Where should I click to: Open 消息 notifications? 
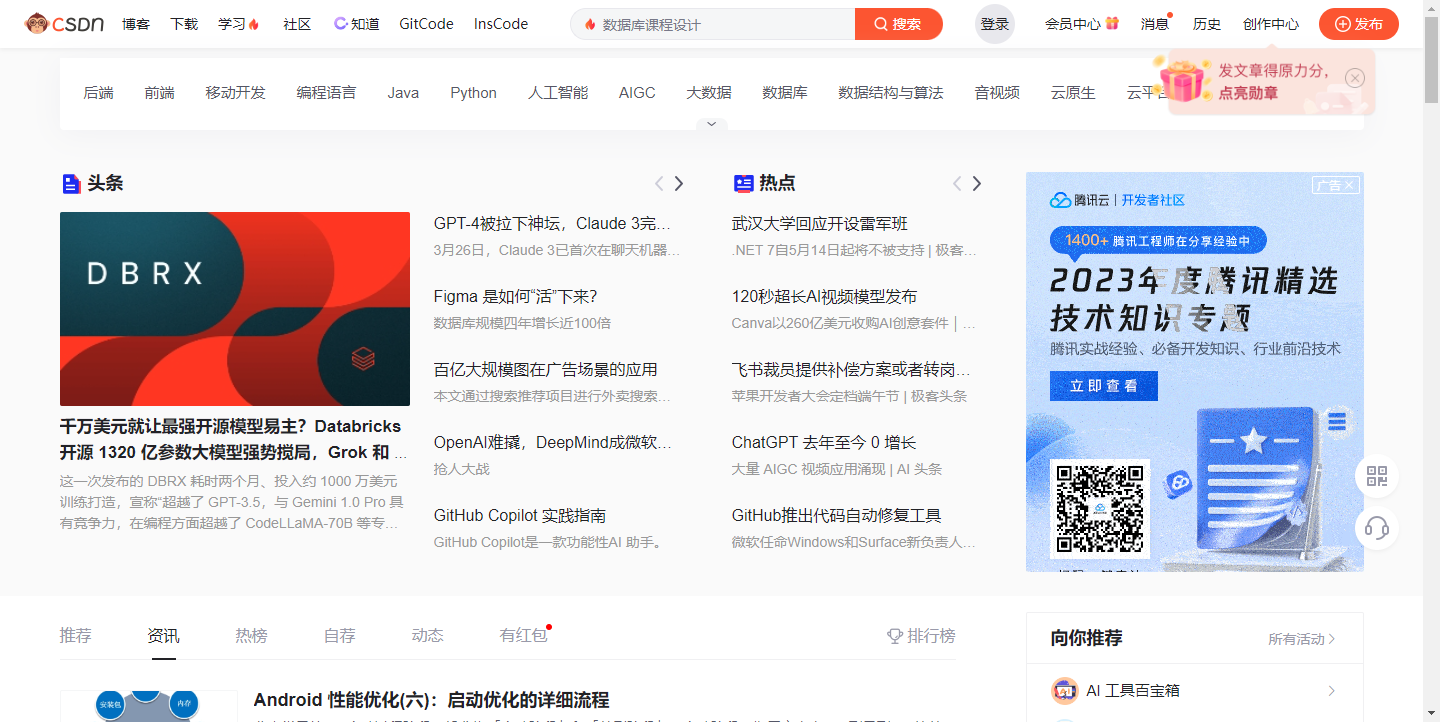click(x=1155, y=24)
